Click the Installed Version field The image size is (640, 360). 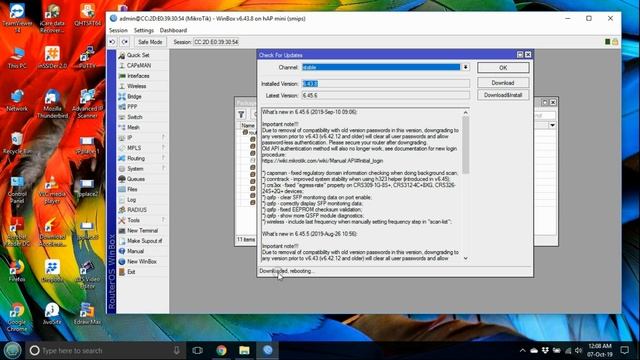(386, 84)
